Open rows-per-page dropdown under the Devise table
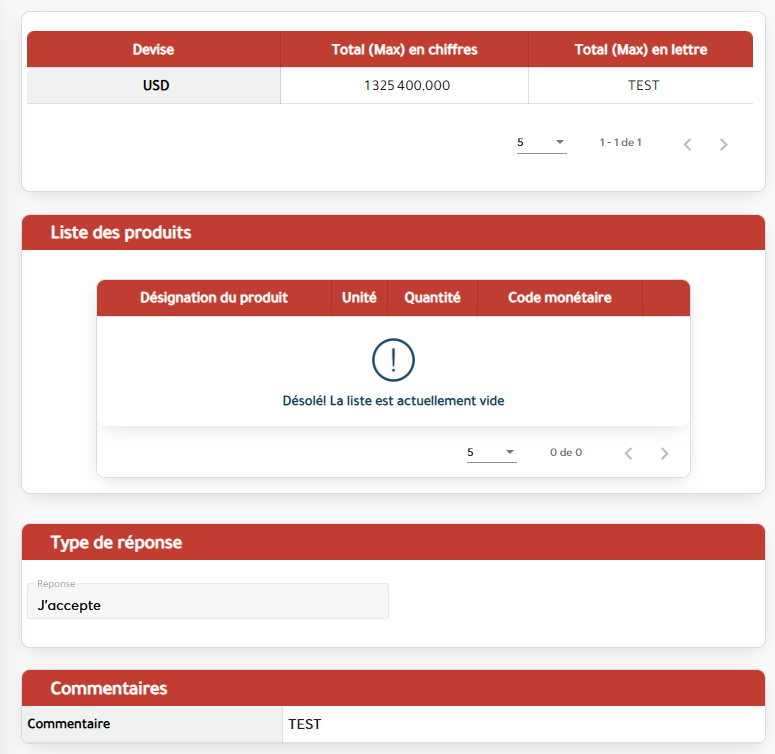Image resolution: width=775 pixels, height=754 pixels. coord(541,143)
